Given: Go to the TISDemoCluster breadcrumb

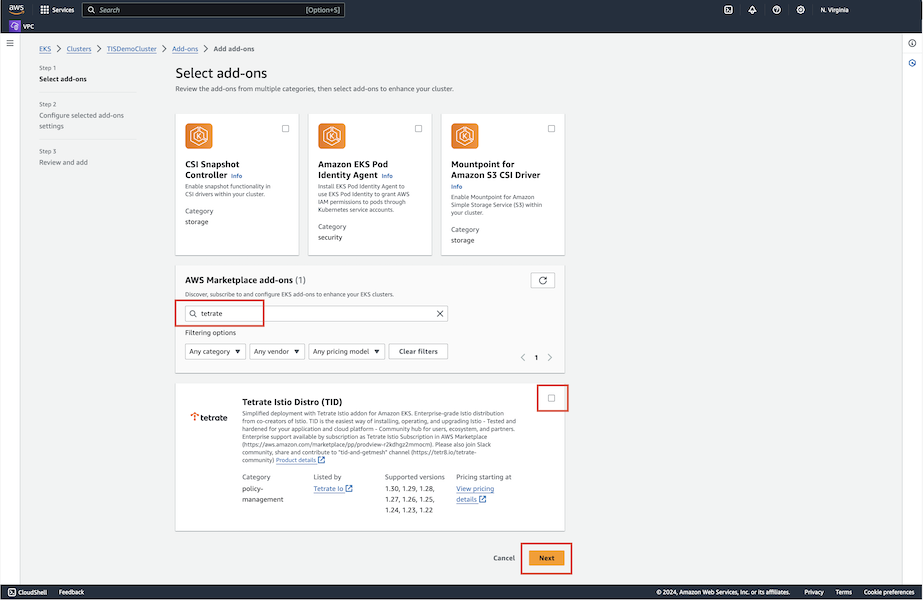Looking at the screenshot, I should [131, 49].
